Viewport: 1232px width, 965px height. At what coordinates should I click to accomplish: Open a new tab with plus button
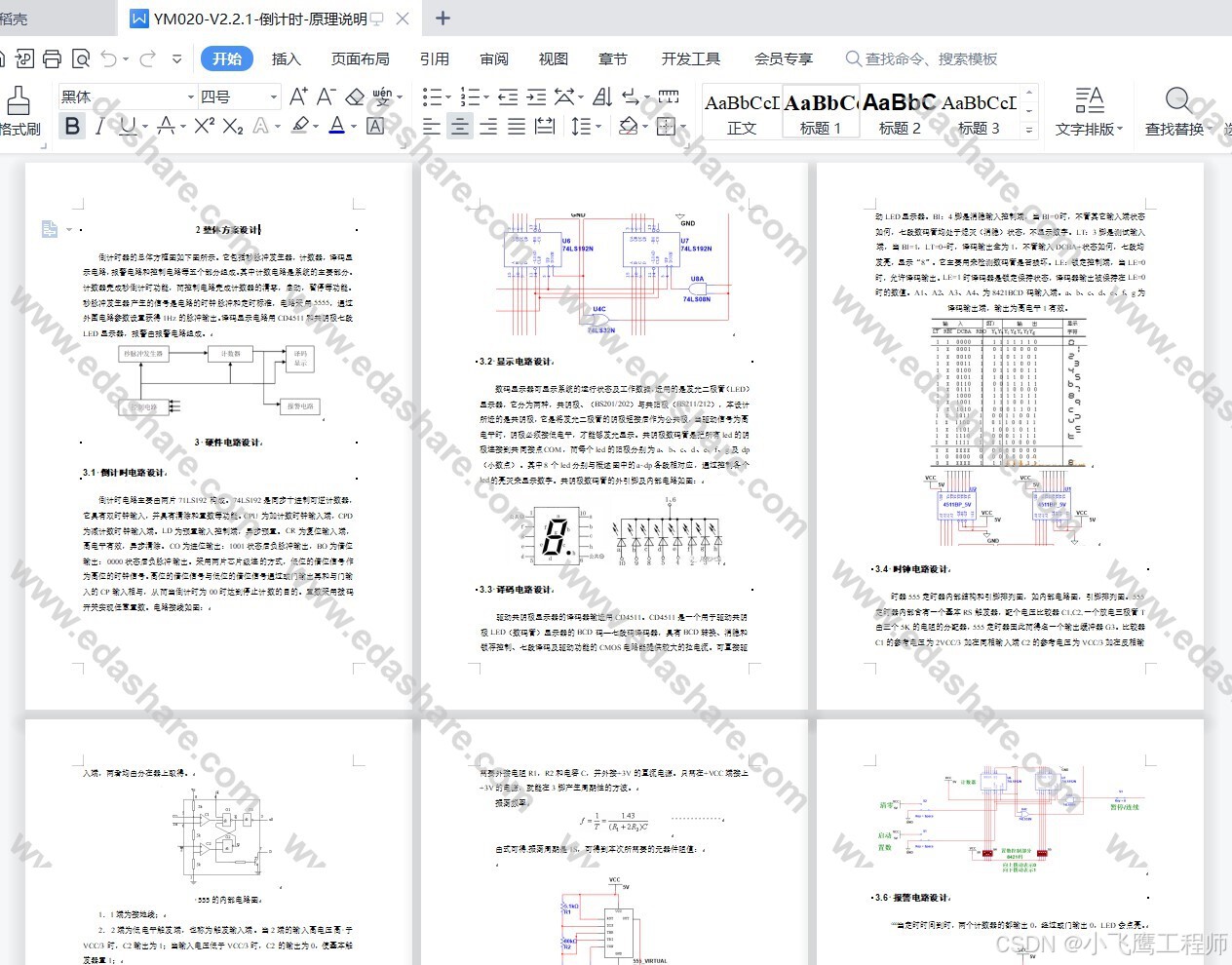tap(443, 18)
